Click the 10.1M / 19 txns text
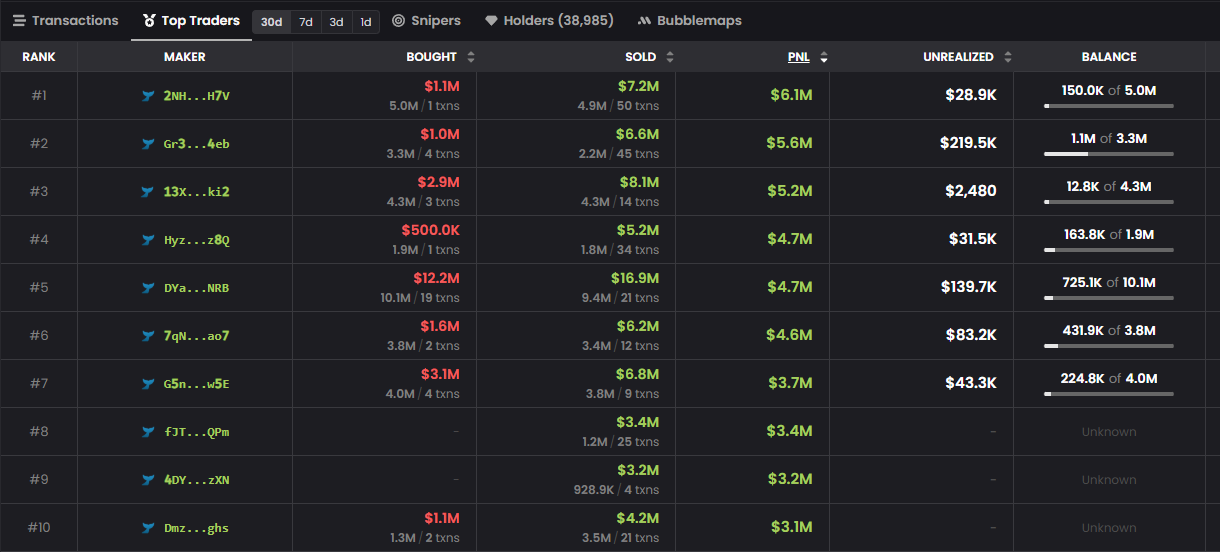Image resolution: width=1220 pixels, height=552 pixels. point(420,298)
